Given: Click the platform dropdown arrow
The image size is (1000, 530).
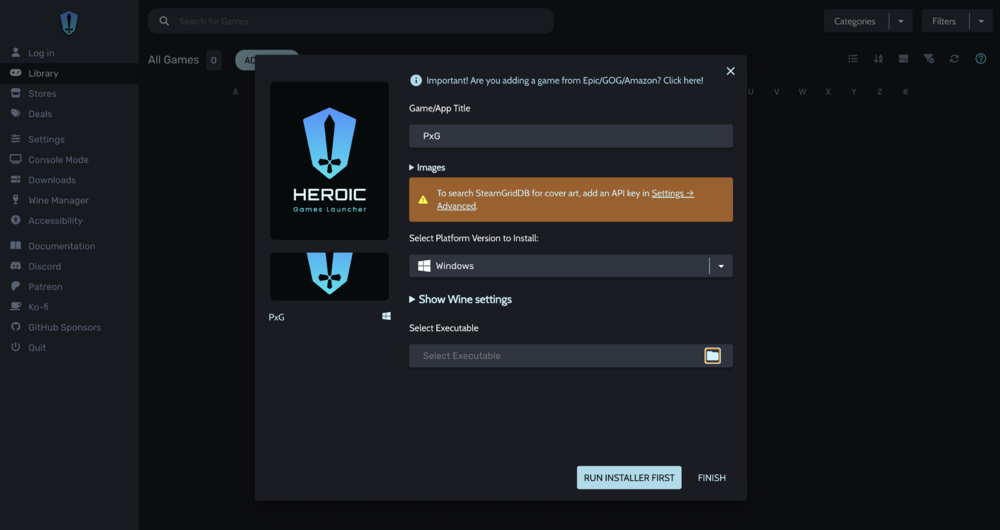Looking at the screenshot, I should tap(721, 266).
